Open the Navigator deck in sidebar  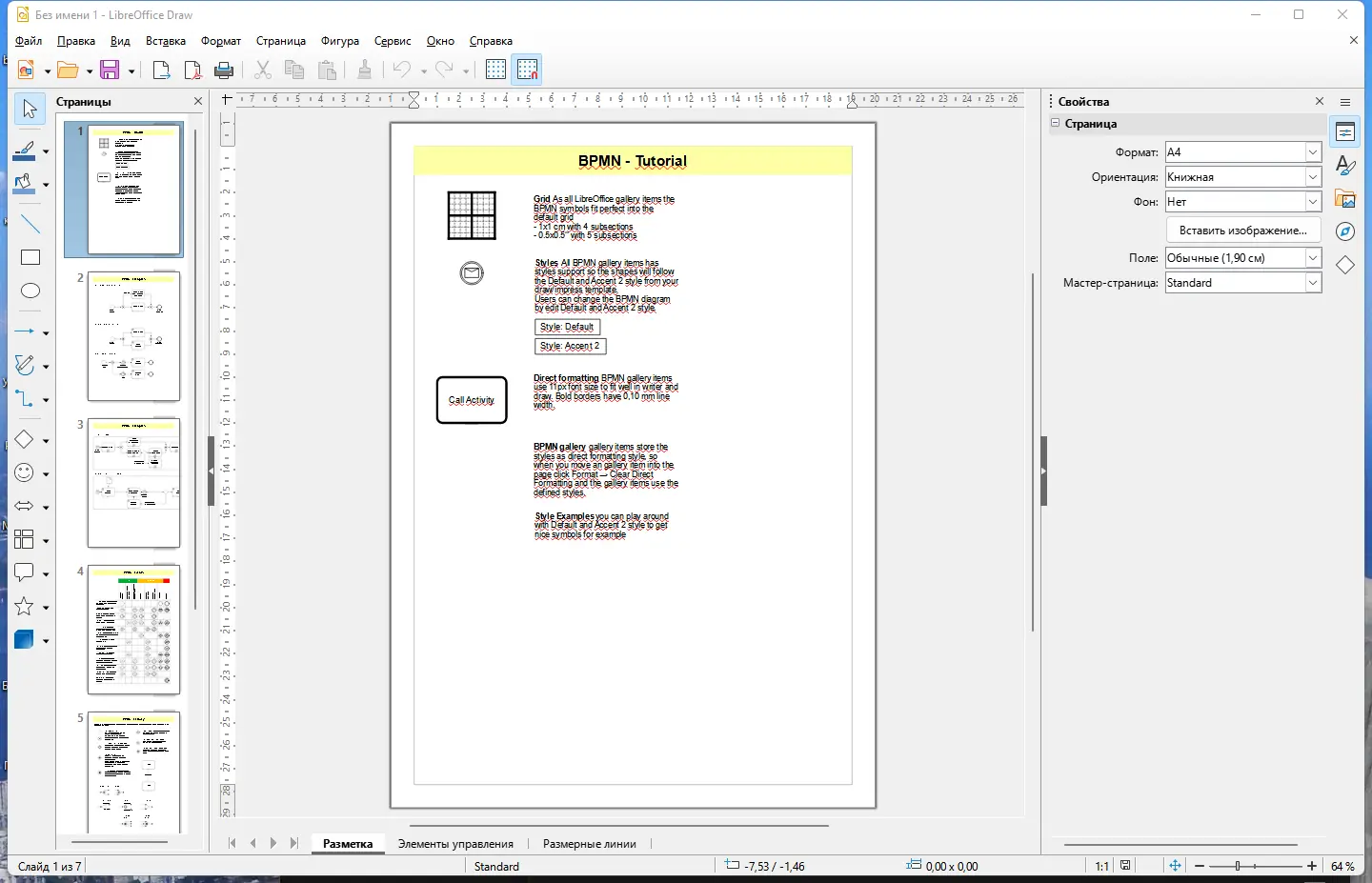click(1345, 231)
